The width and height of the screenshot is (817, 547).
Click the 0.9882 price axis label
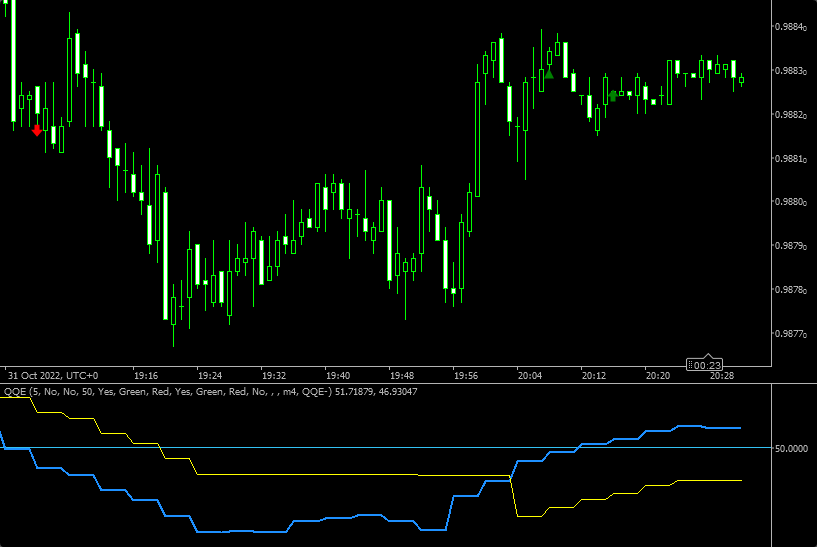coord(793,115)
